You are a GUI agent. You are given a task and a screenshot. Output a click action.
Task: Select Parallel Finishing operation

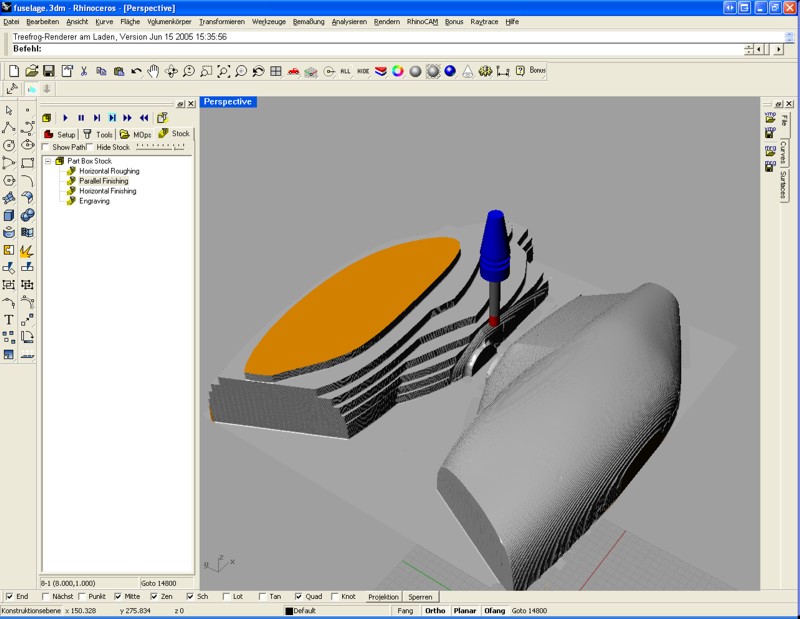(x=104, y=181)
